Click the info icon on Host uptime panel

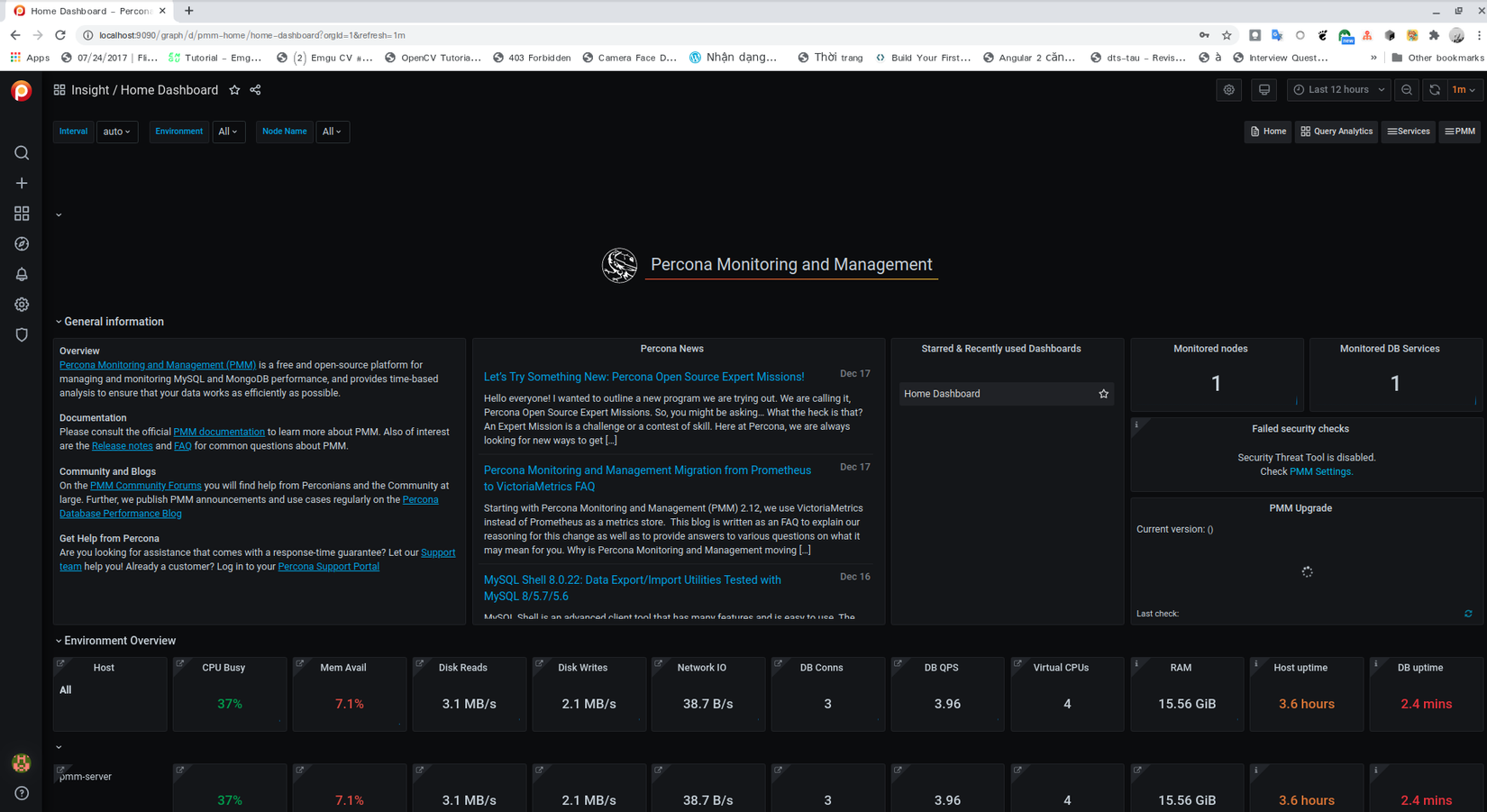pyautogui.click(x=1256, y=663)
